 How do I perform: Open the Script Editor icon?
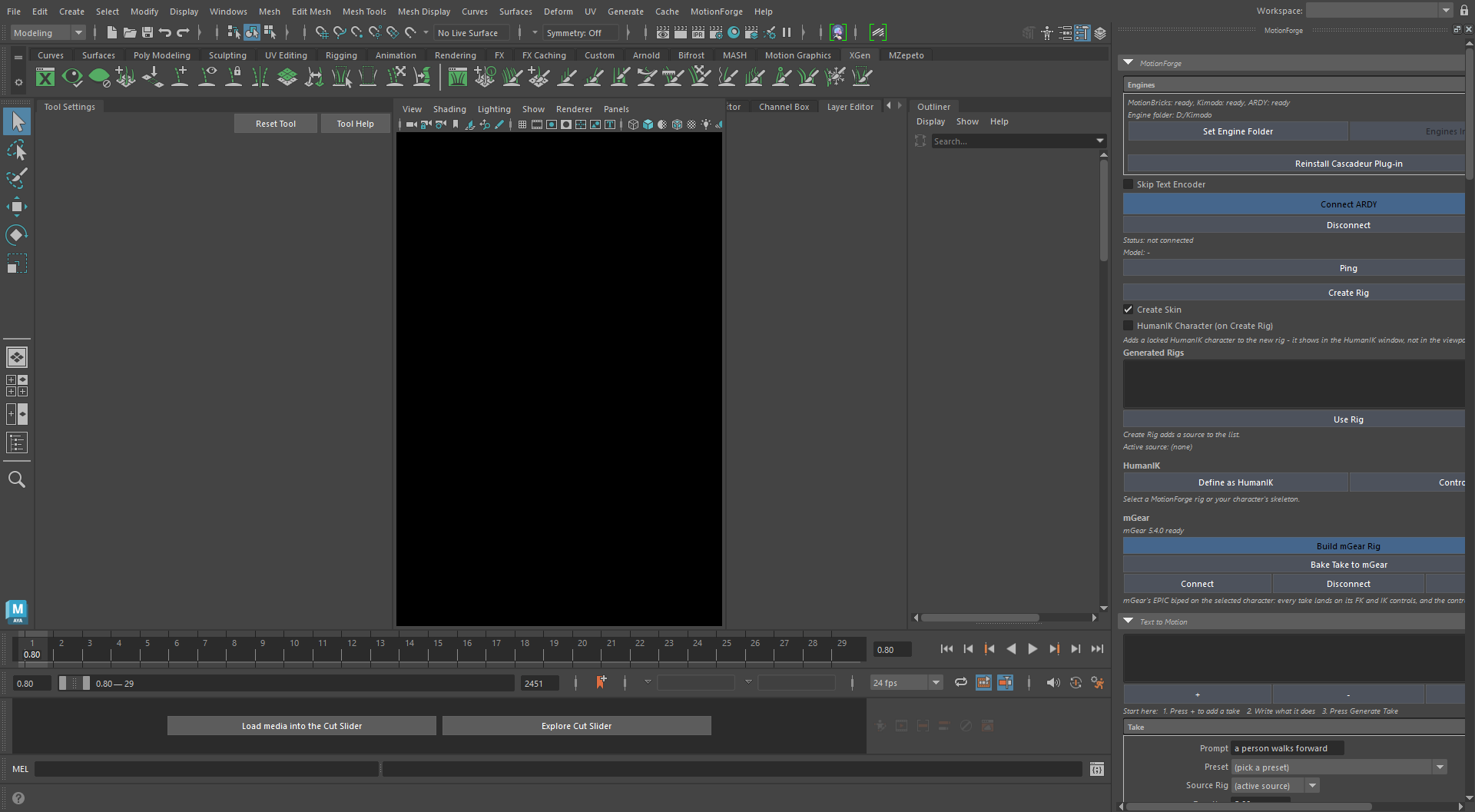coord(1097,769)
